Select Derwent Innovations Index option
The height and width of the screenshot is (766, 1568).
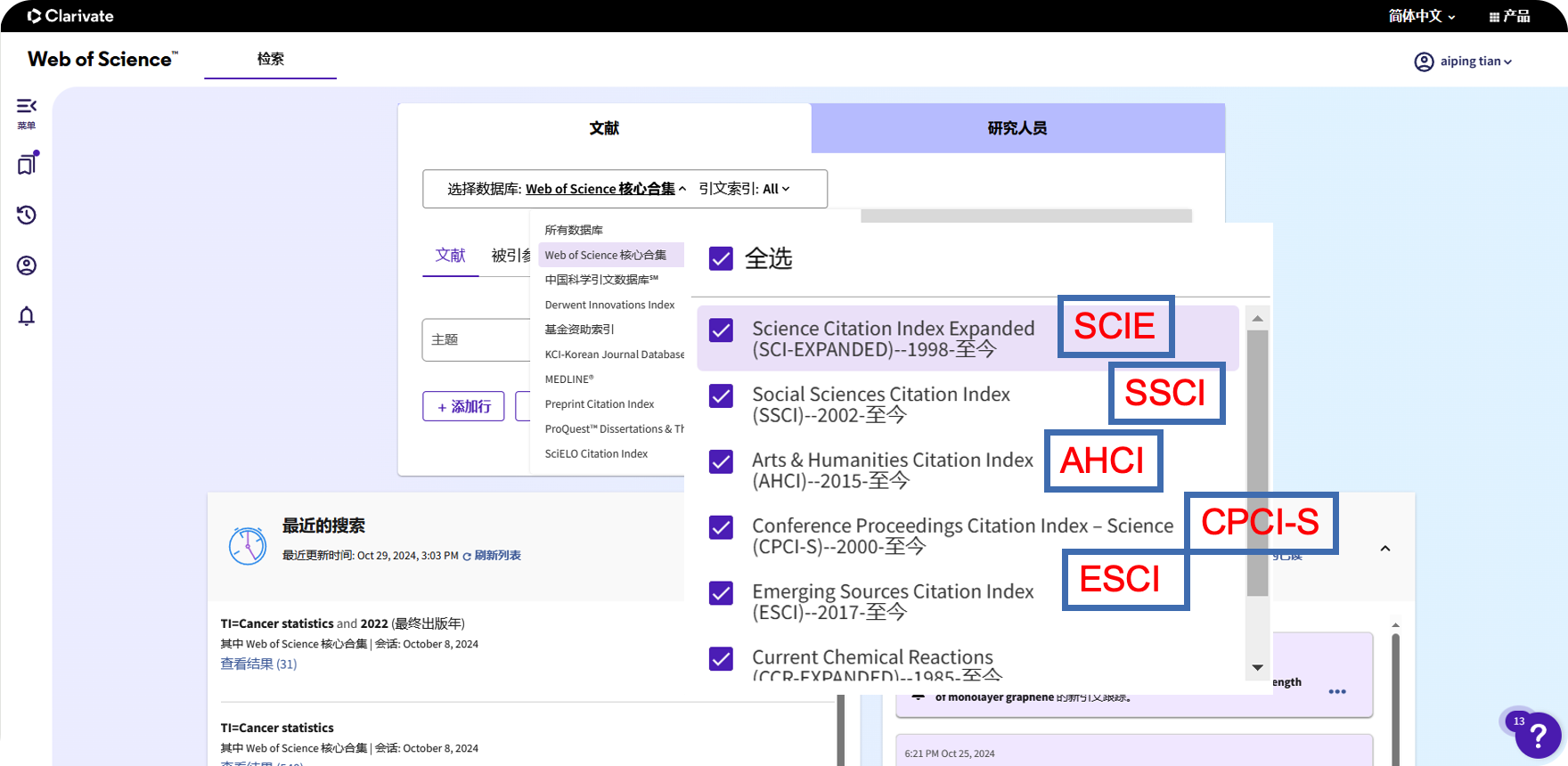point(611,305)
